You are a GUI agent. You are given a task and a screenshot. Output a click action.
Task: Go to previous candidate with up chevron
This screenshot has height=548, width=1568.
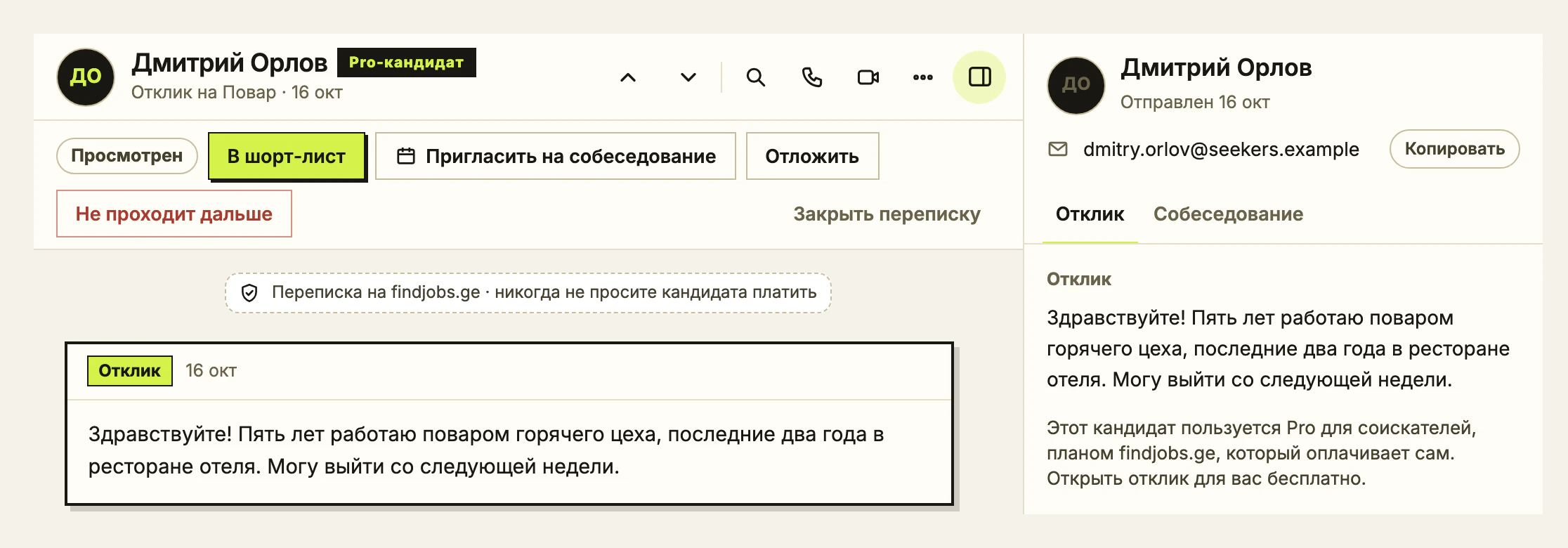click(x=628, y=77)
